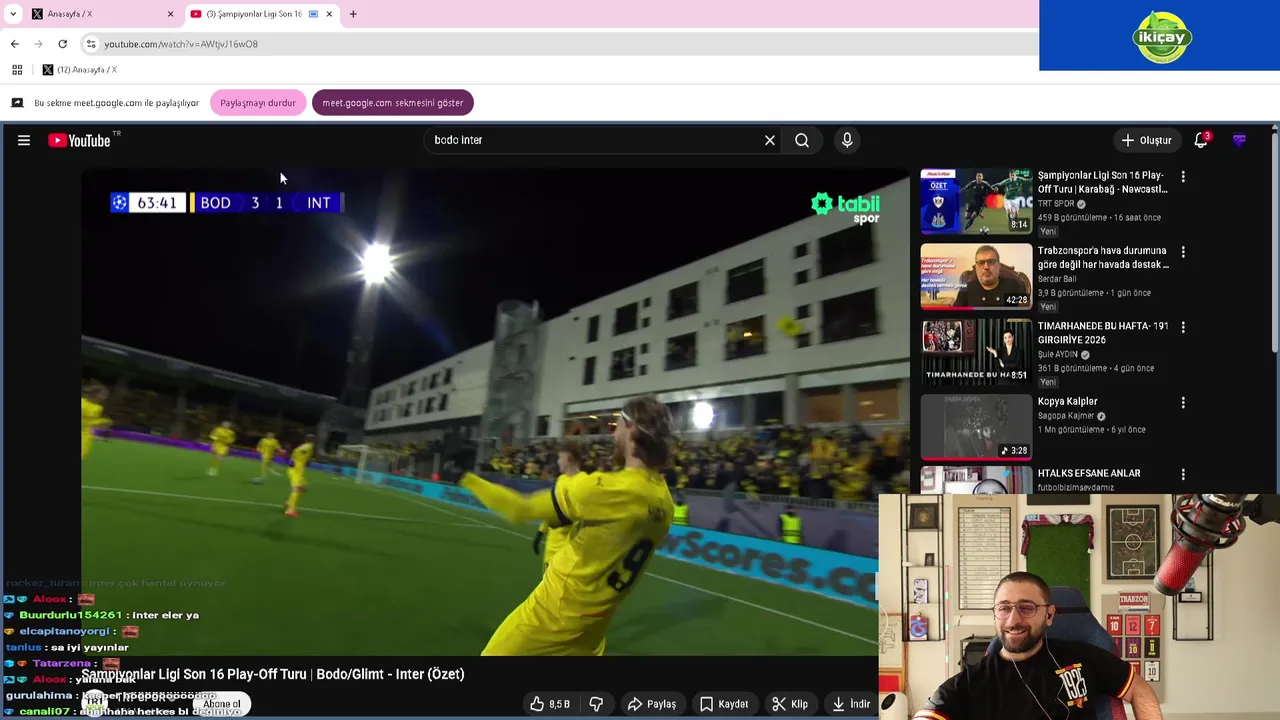Open the ikiçay logo overlay
The height and width of the screenshot is (720, 1280).
coord(1160,36)
